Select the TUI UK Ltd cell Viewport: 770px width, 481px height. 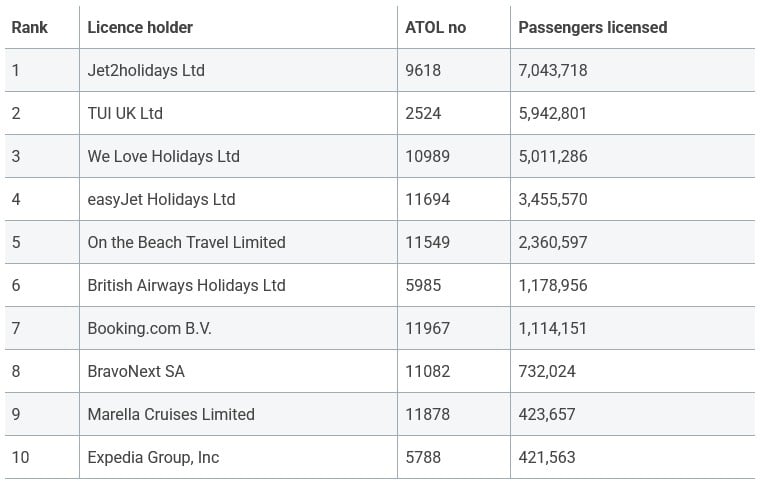click(x=125, y=113)
